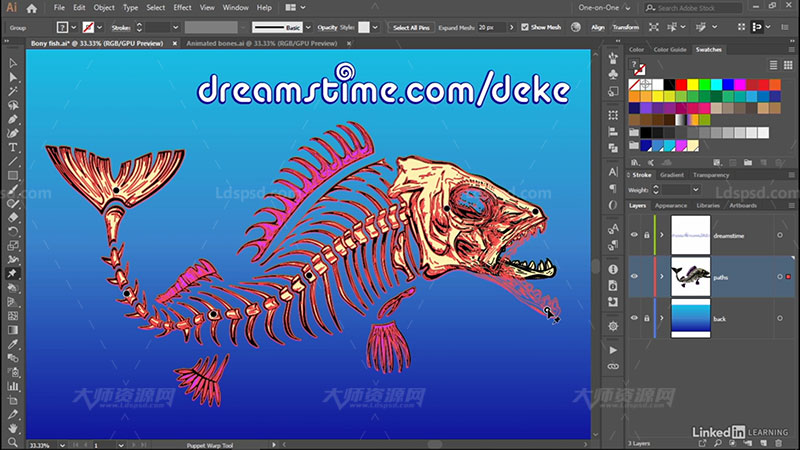Select the Hand tool

(13, 429)
